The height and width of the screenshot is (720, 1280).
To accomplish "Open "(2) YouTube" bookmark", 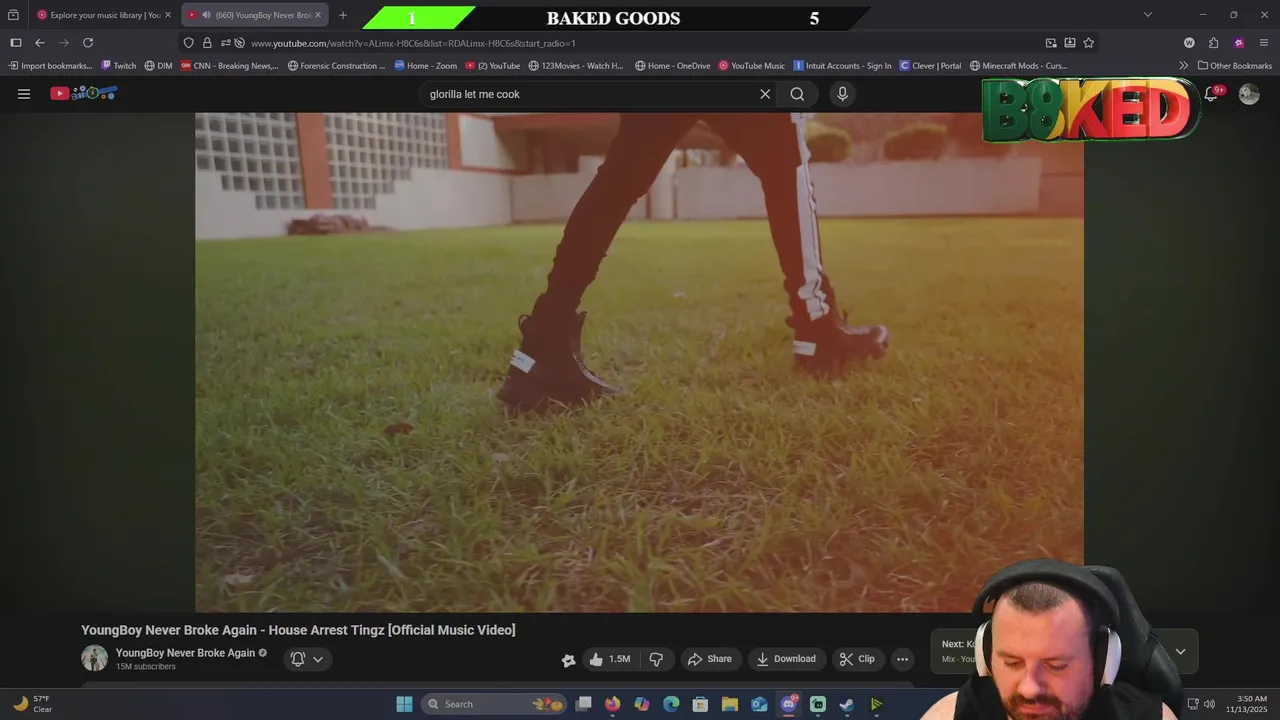I will (x=492, y=66).
